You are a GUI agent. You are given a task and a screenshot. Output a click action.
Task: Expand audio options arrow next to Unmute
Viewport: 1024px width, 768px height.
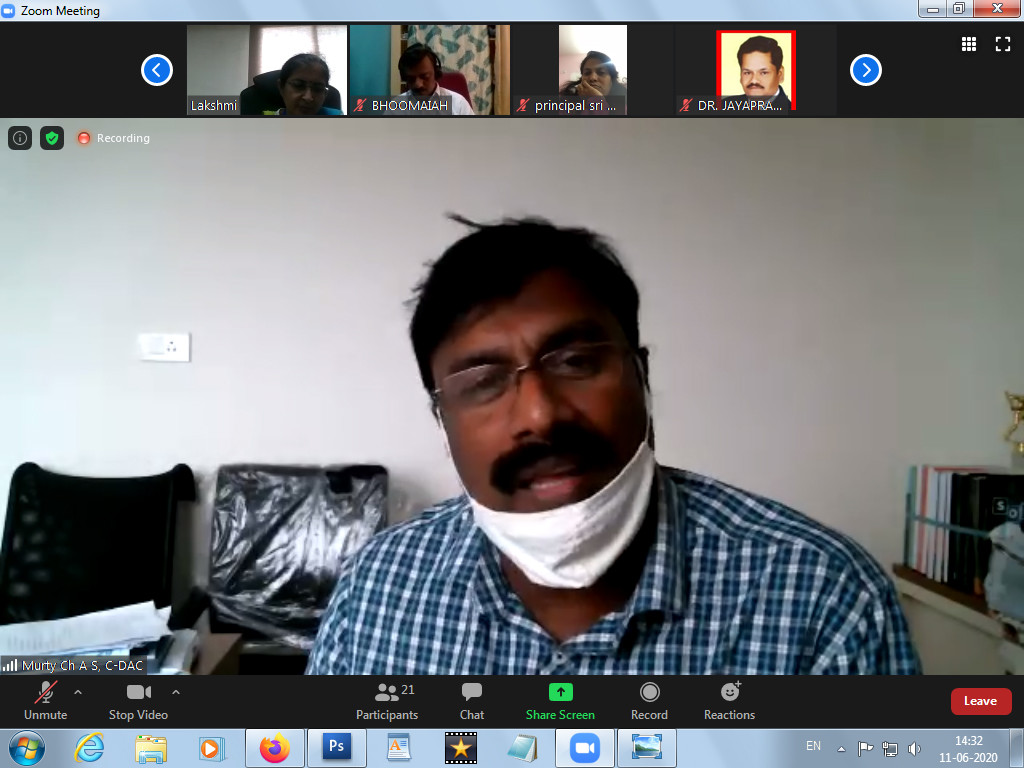(78, 691)
